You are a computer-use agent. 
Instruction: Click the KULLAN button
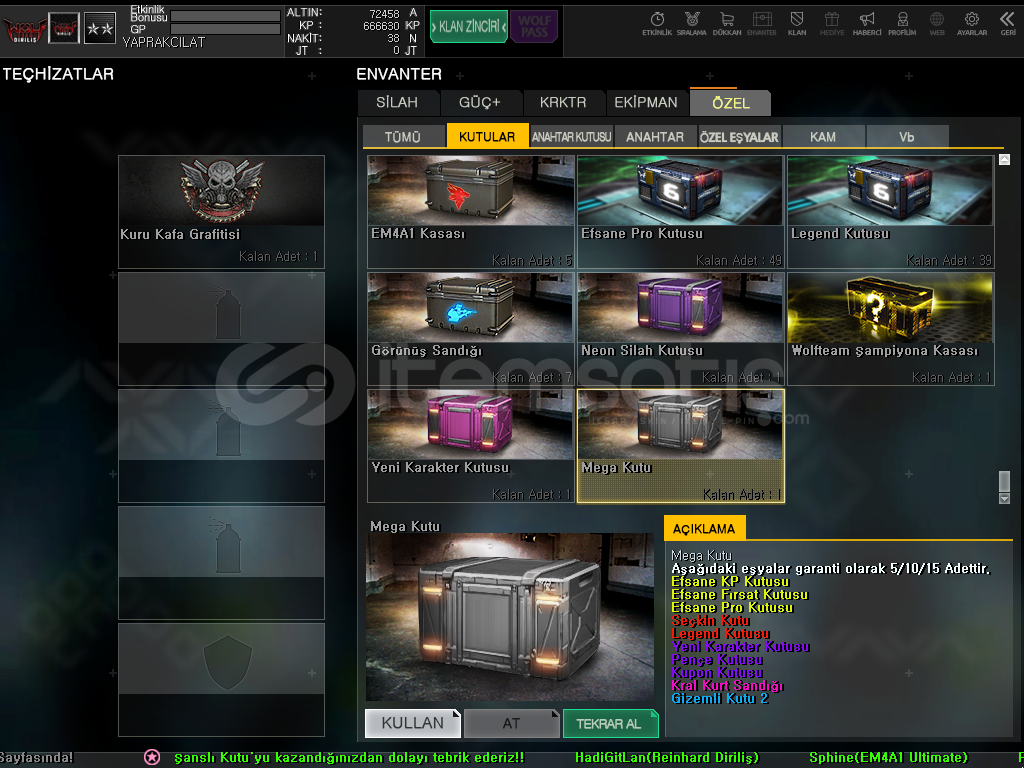point(413,723)
